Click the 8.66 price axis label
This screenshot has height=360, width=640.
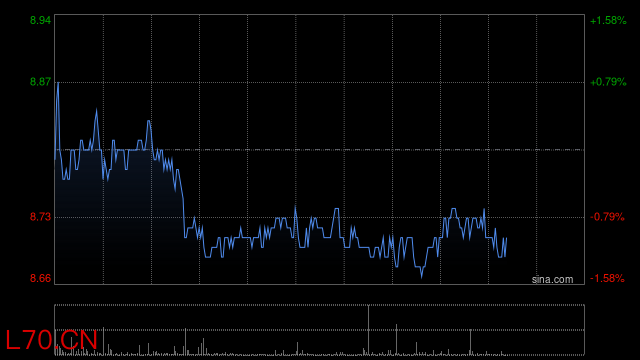click(40, 278)
